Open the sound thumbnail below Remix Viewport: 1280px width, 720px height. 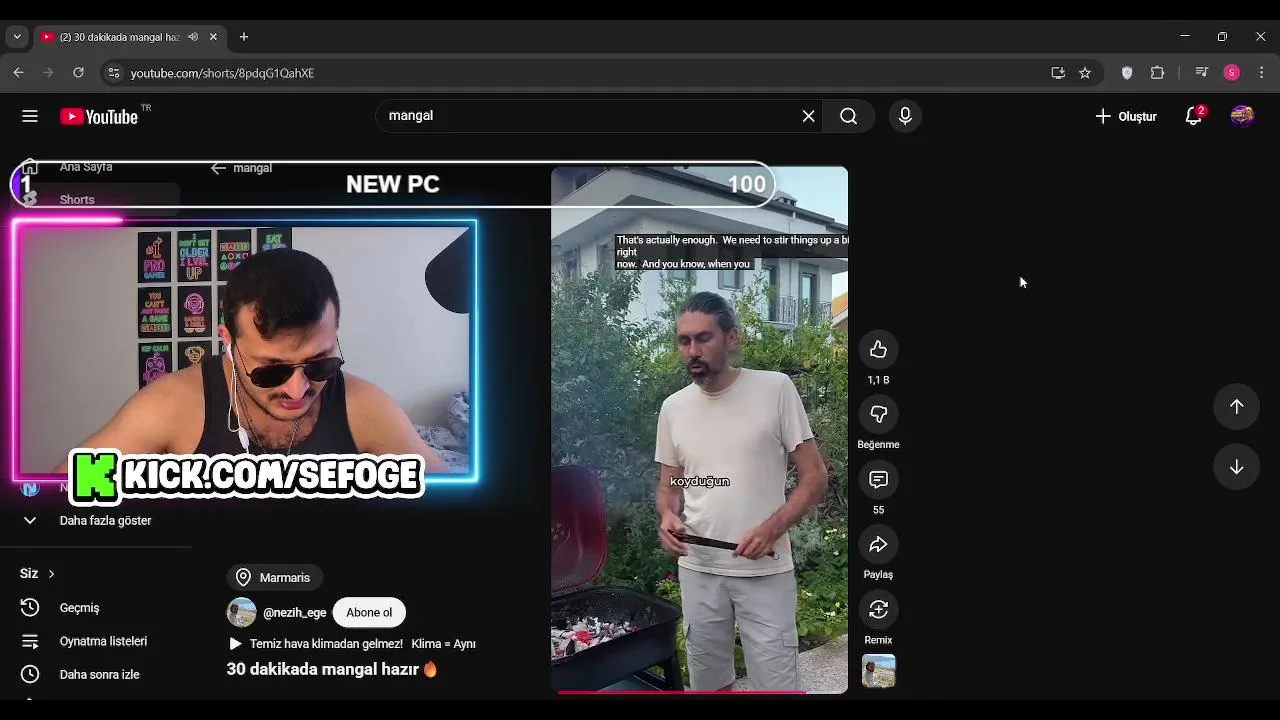coord(879,671)
